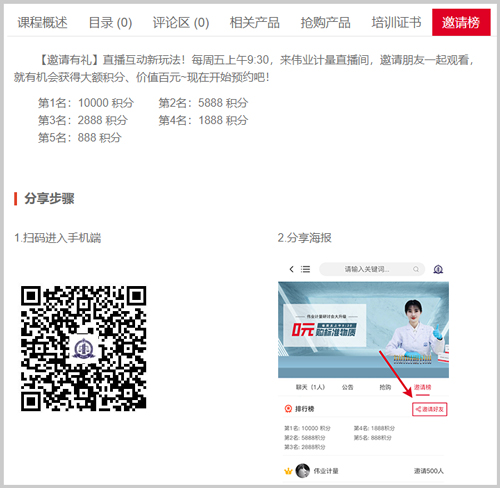The width and height of the screenshot is (500, 488).
Task: Switch to the 目录 (0) tab
Action: point(110,23)
